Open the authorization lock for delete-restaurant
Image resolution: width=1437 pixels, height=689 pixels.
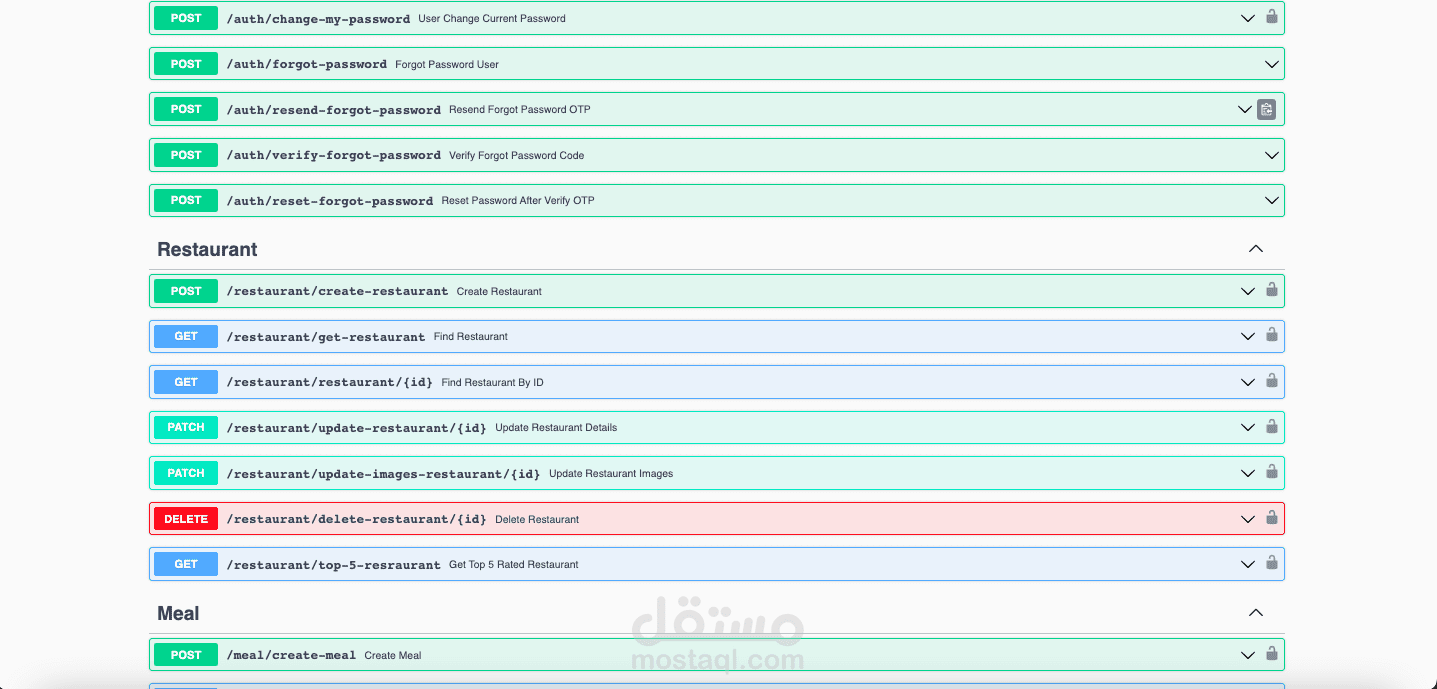pos(1271,518)
